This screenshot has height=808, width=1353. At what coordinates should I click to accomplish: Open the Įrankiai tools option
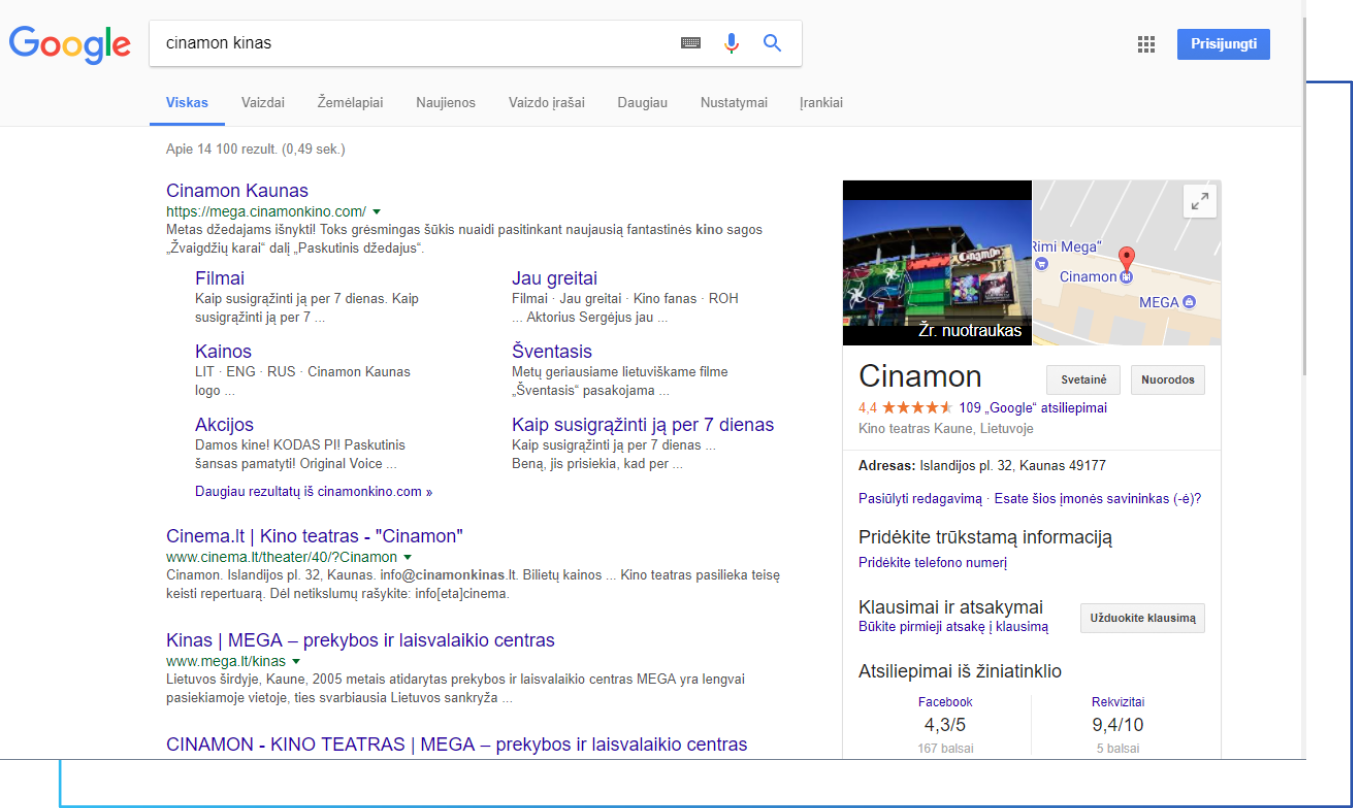[x=821, y=102]
